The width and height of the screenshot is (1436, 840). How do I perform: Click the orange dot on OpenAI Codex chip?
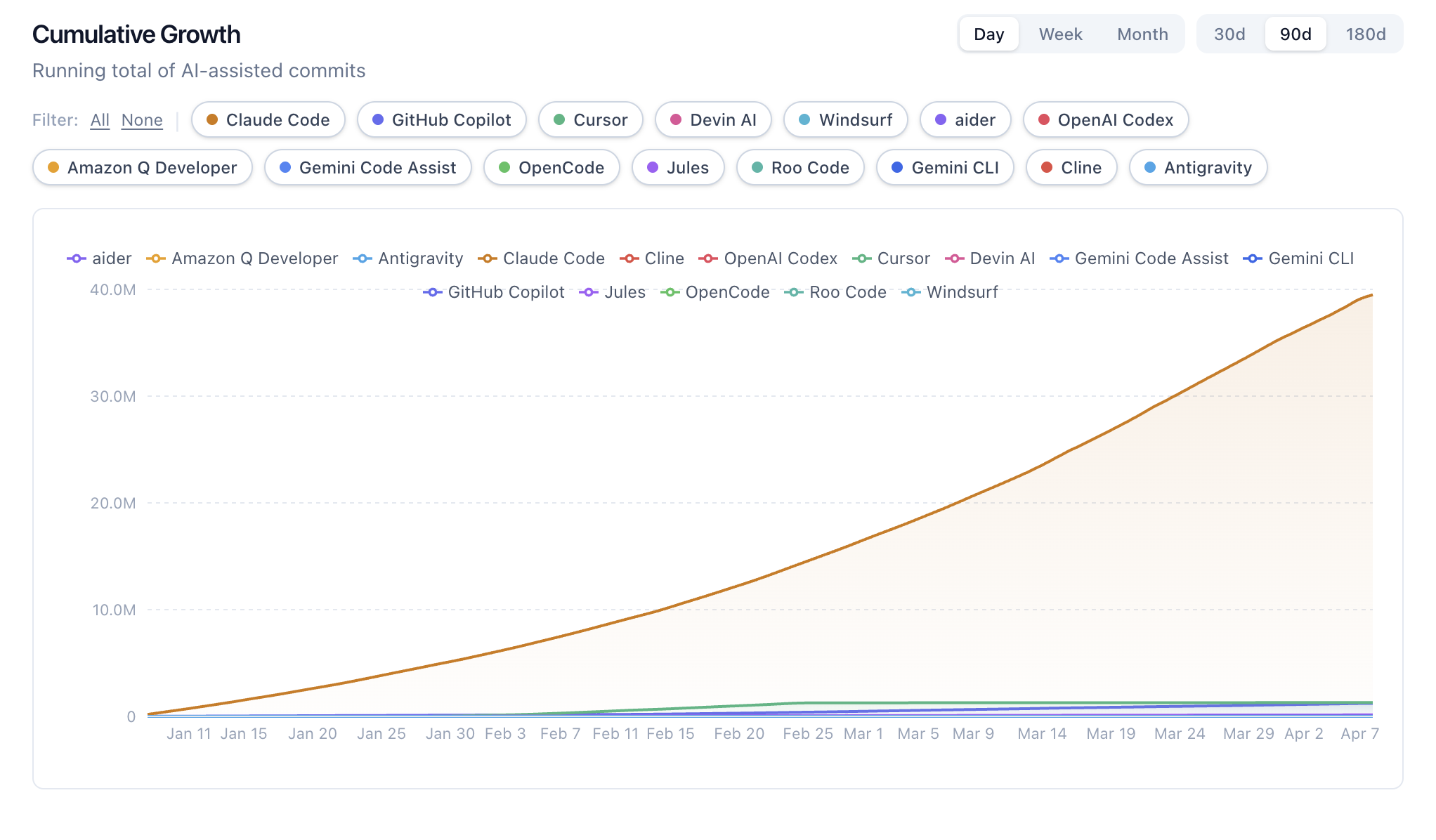(x=1044, y=120)
